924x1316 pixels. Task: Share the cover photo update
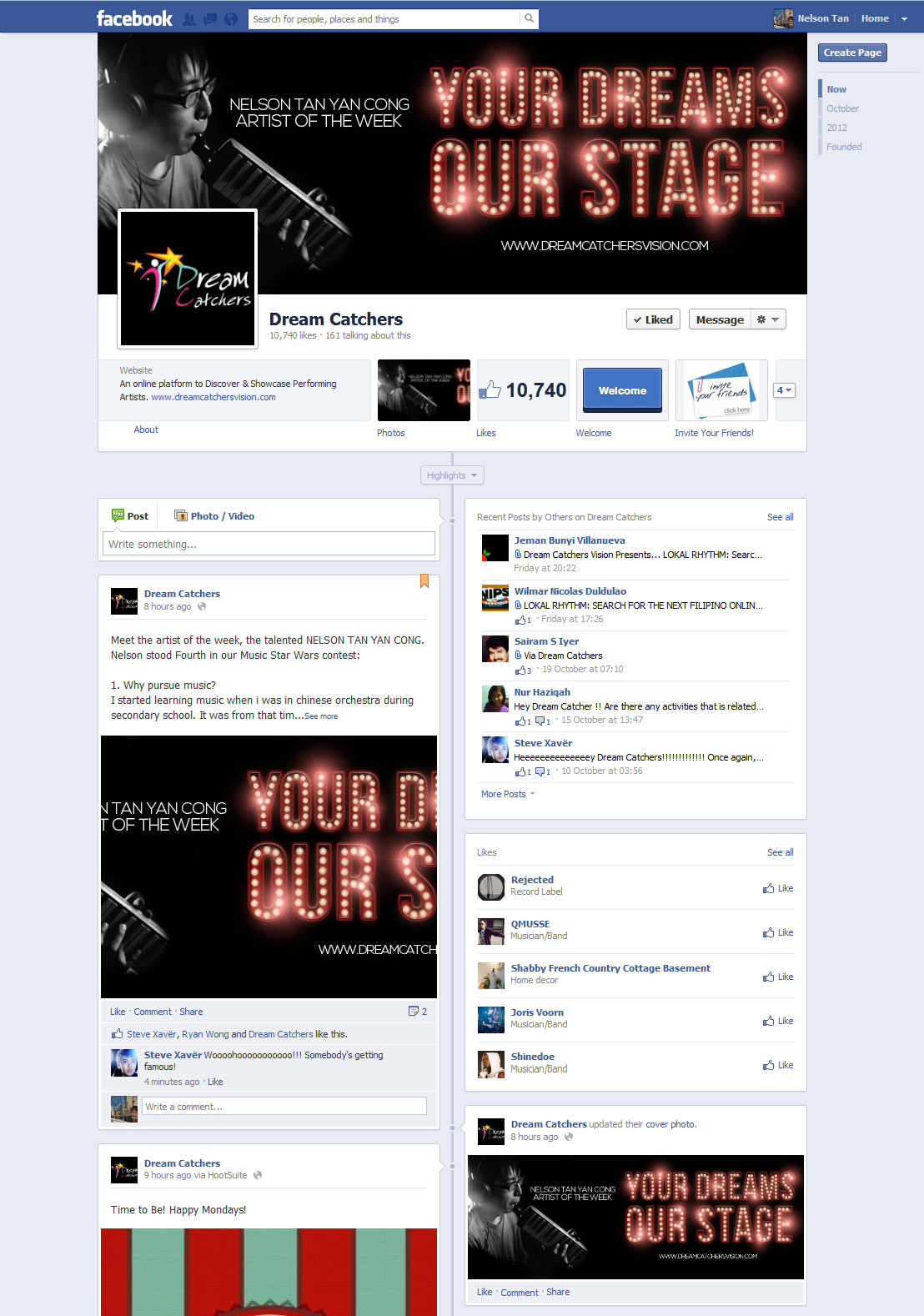click(558, 1292)
